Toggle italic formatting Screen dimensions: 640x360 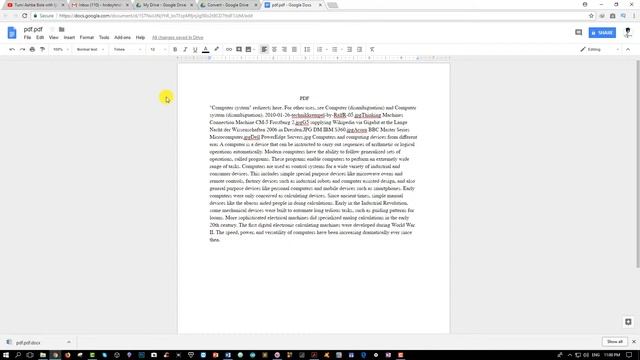coord(185,49)
